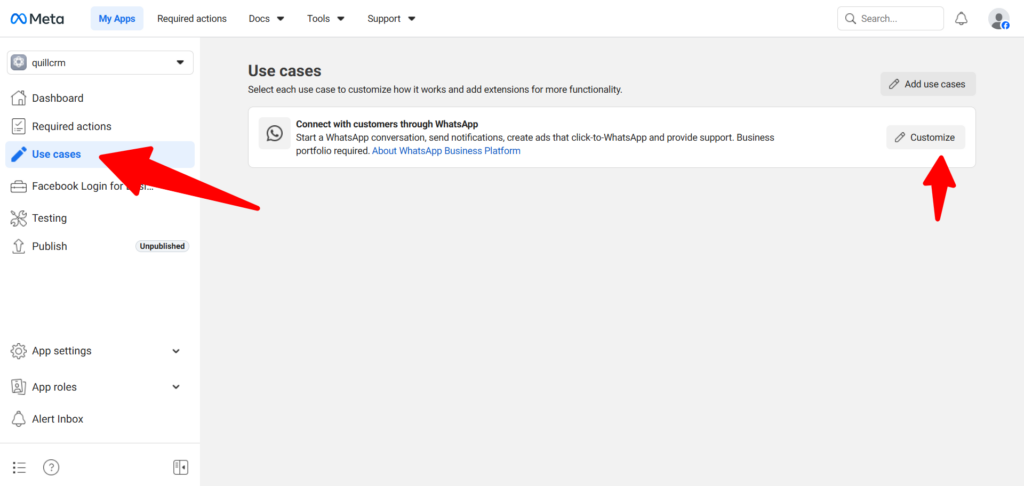Open the quillcrm app selector dropdown
This screenshot has height=486, width=1024.
click(100, 62)
